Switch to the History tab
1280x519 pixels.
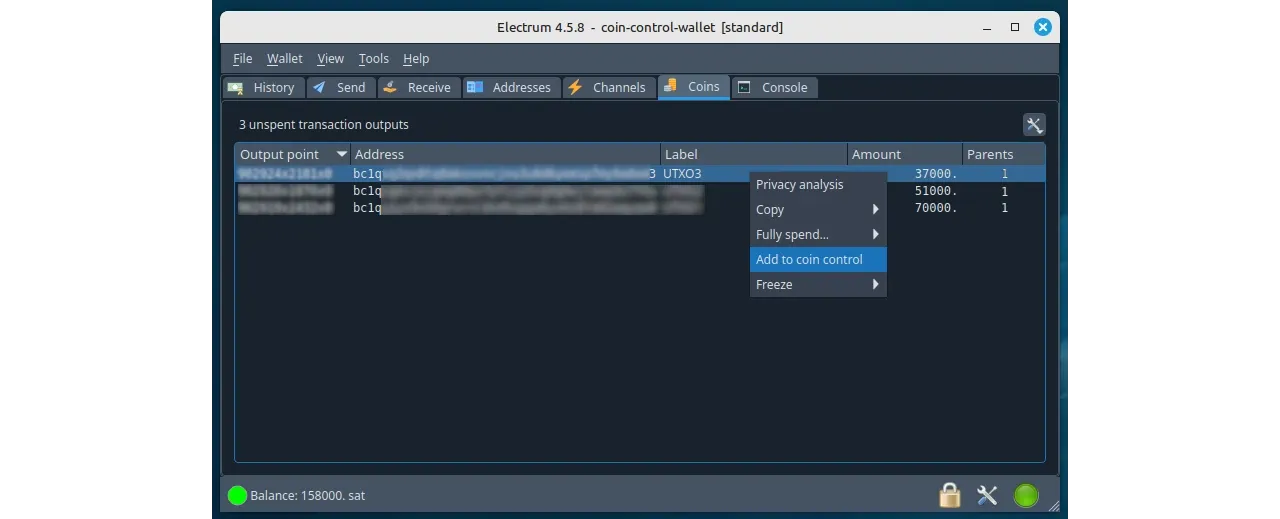pyautogui.click(x=263, y=87)
